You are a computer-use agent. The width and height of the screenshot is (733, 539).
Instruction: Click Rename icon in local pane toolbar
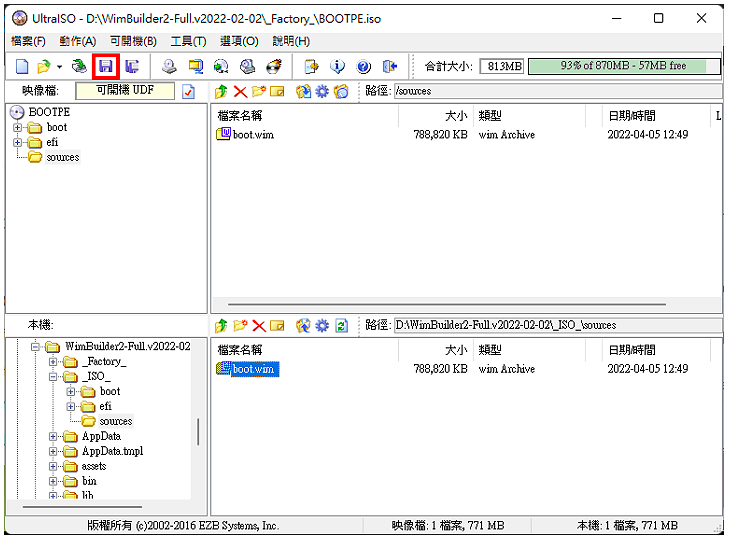(x=277, y=325)
